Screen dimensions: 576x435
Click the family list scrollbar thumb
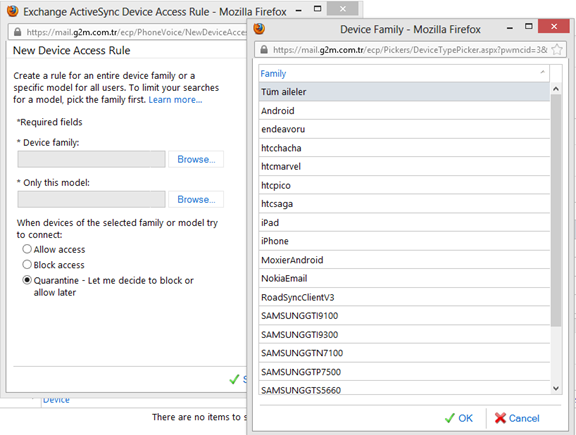[556, 210]
